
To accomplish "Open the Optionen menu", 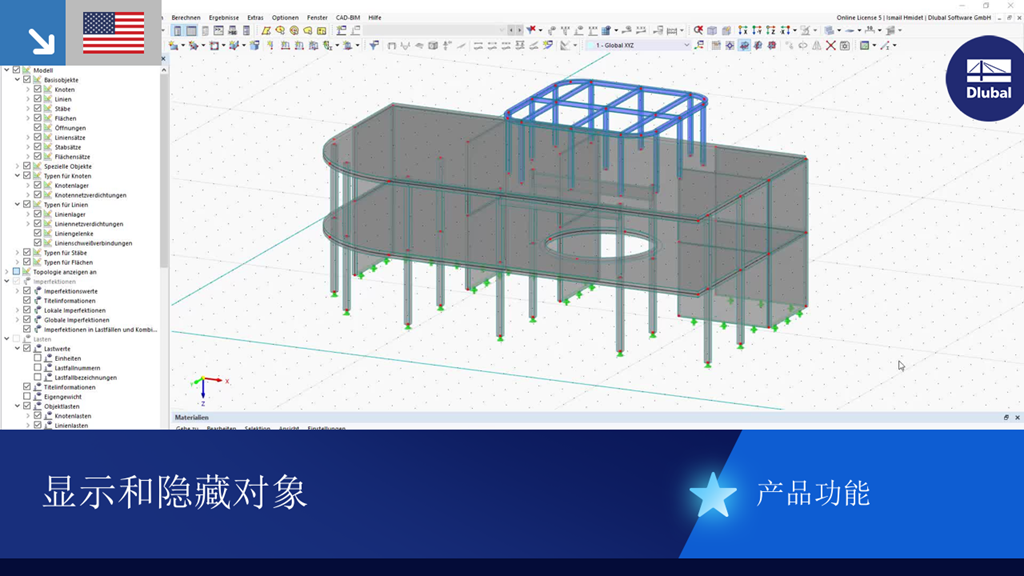I will click(x=285, y=16).
